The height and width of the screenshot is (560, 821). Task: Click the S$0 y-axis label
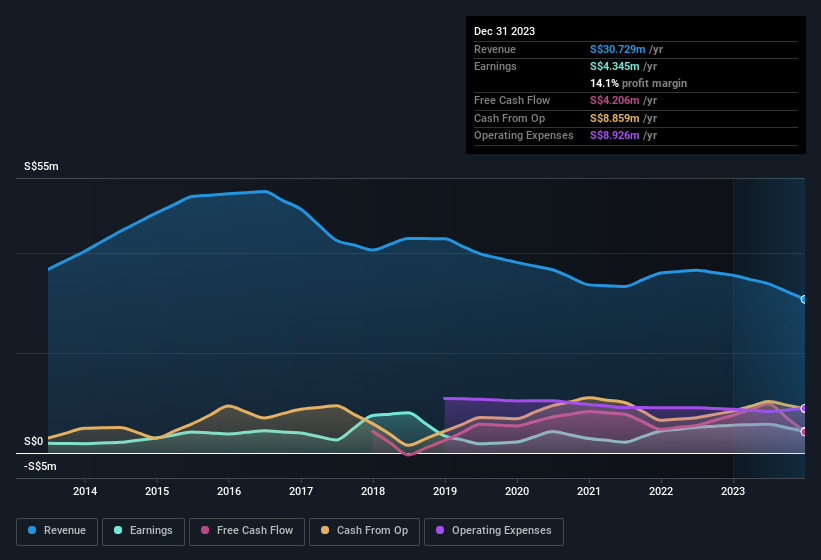(x=34, y=442)
